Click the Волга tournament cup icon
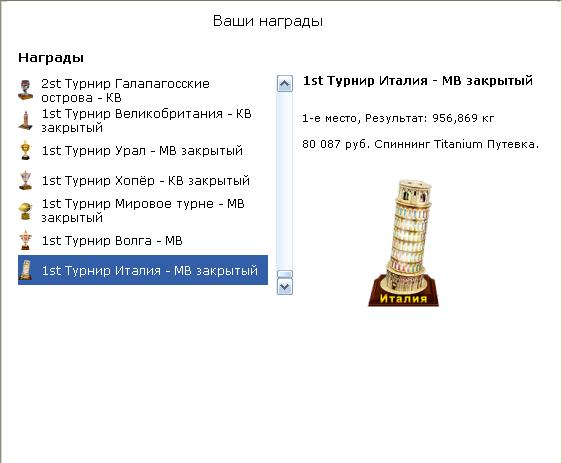Image resolution: width=562 pixels, height=463 pixels. tap(25, 240)
